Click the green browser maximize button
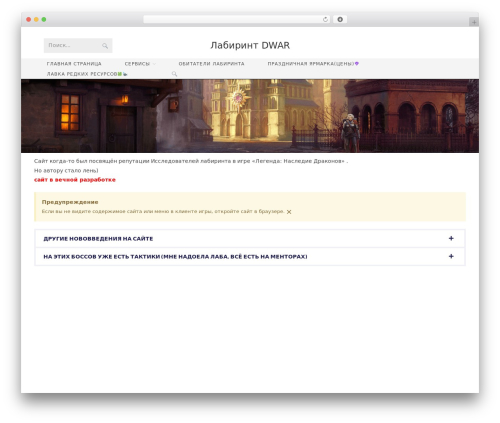500x423 pixels. 44,19
